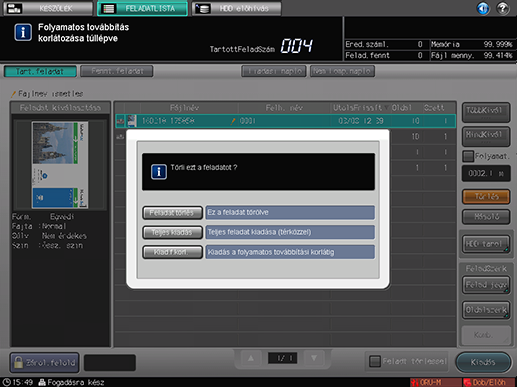Click the ORU-M status indicator
517x387 pixels.
pyautogui.click(x=435, y=382)
